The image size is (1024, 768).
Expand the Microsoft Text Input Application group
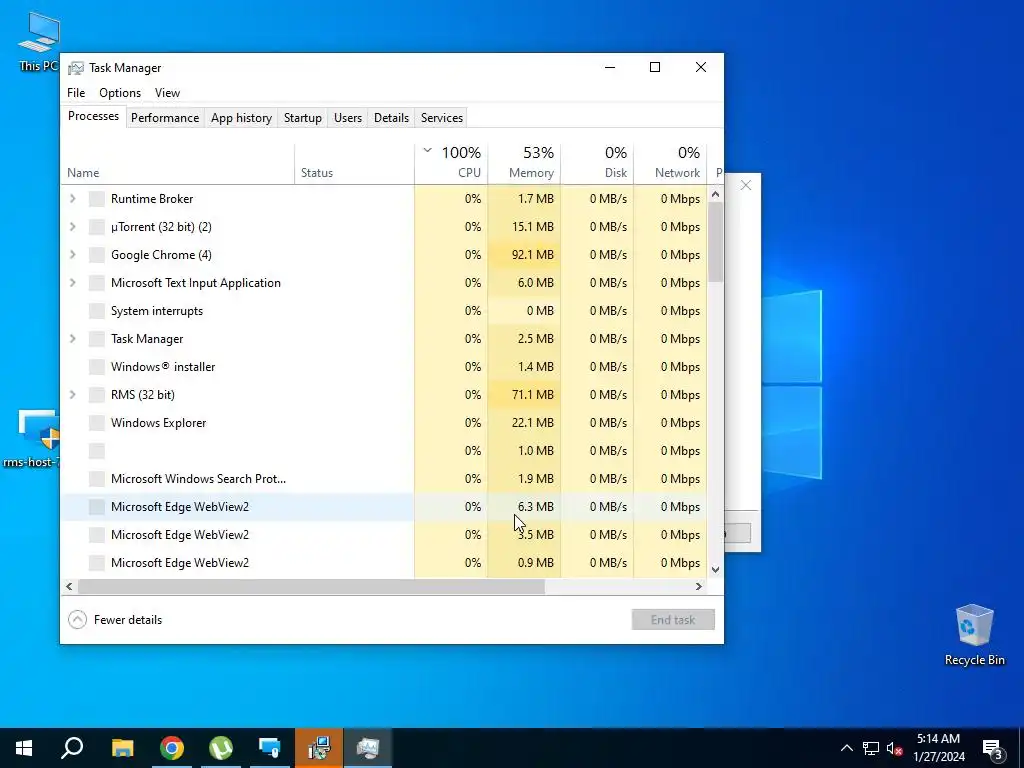(72, 283)
